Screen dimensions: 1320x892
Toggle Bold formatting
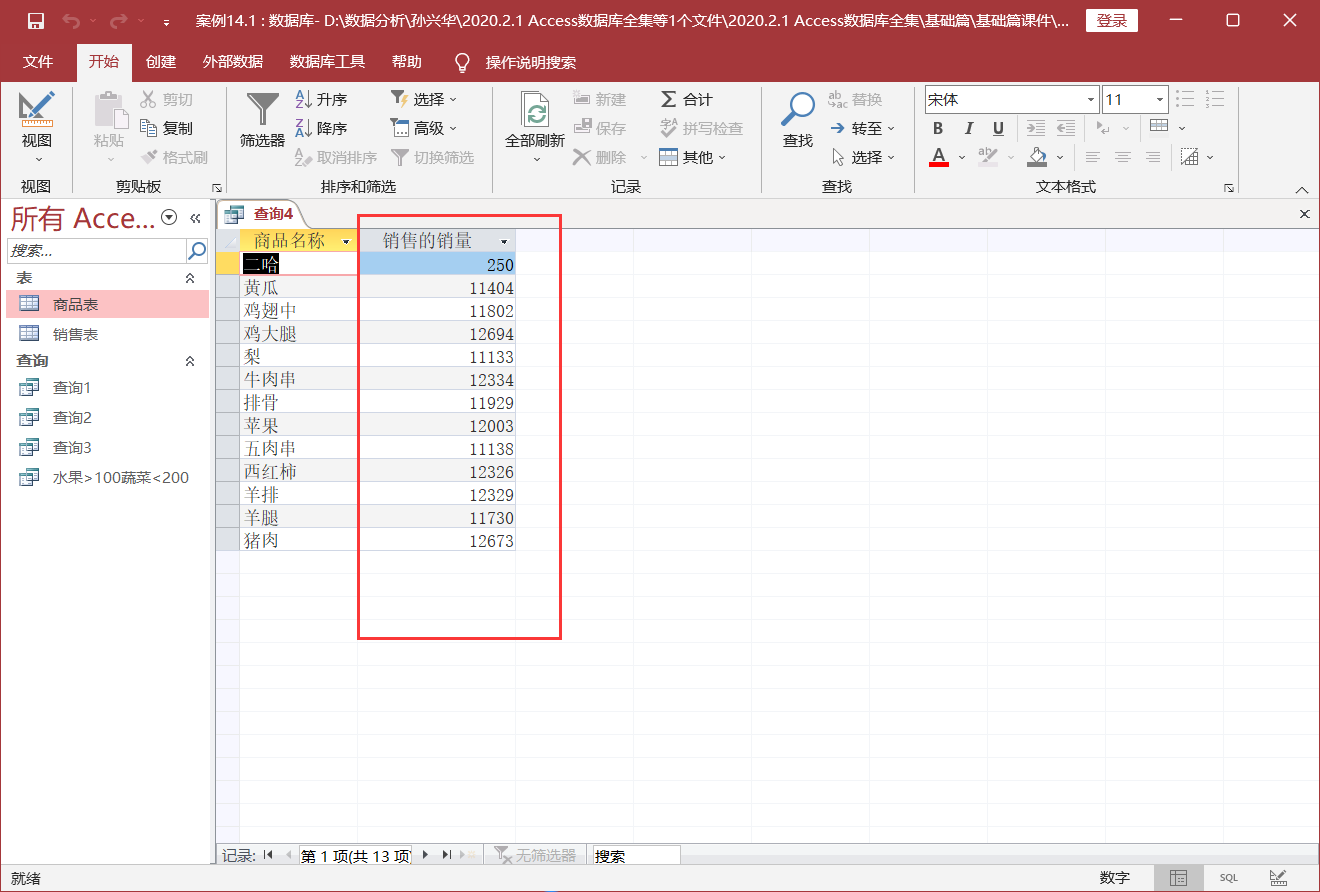pyautogui.click(x=938, y=128)
